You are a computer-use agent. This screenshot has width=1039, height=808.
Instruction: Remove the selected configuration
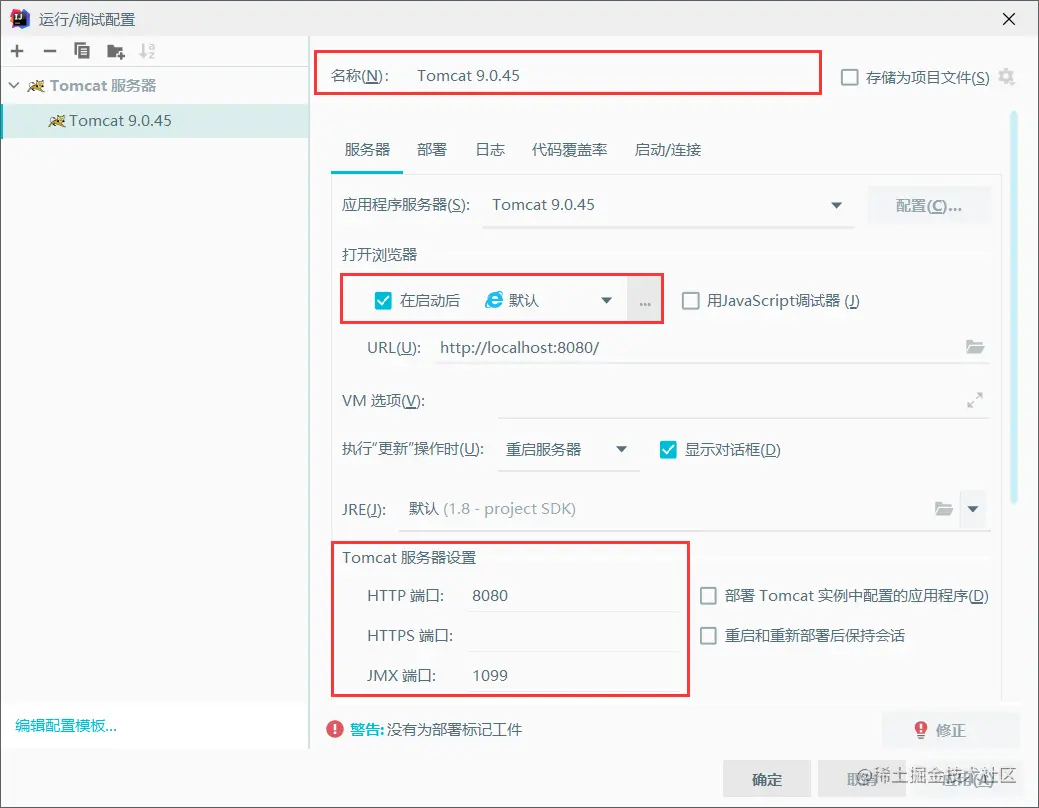click(50, 51)
